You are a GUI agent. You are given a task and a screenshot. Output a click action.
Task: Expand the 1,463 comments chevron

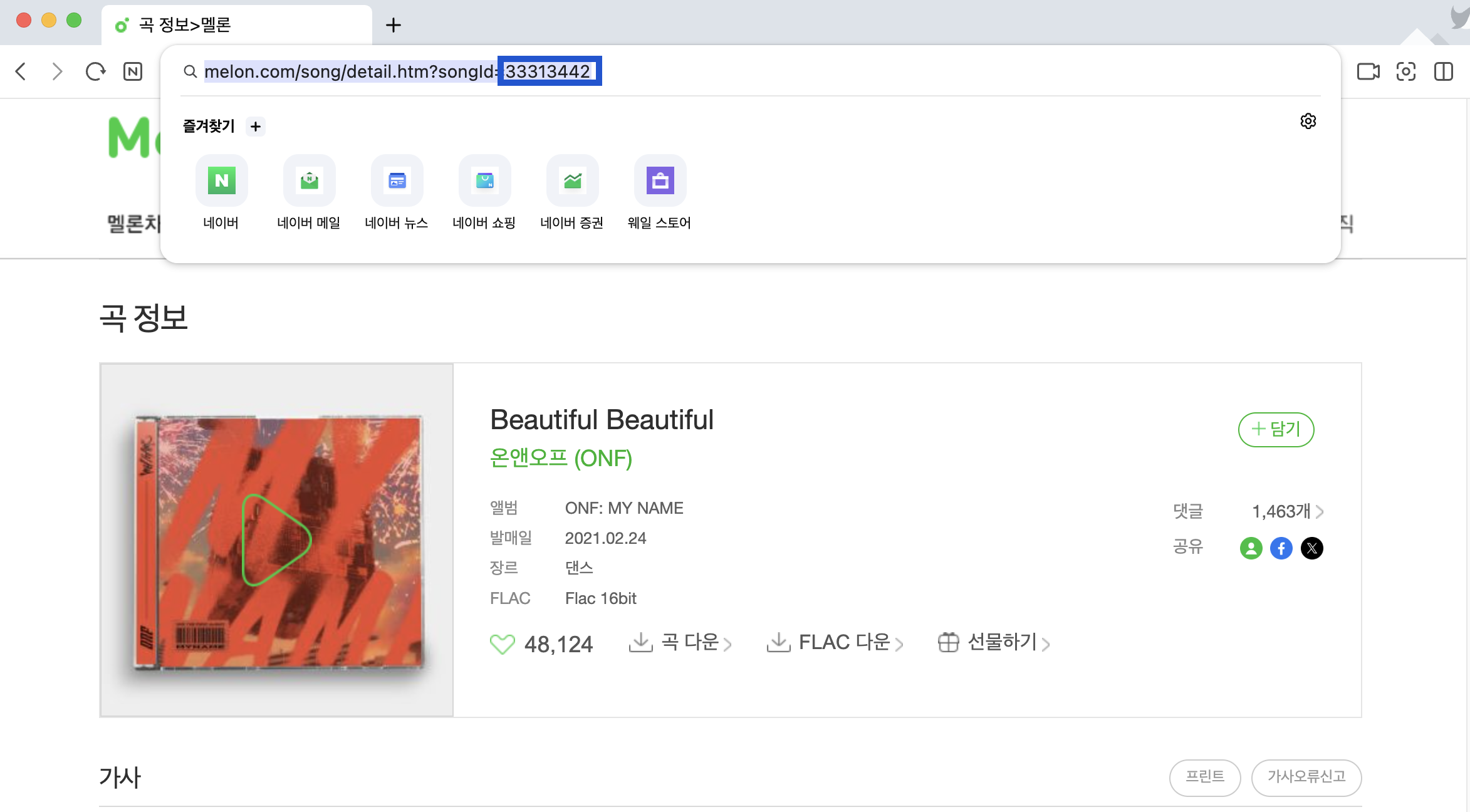pyautogui.click(x=1320, y=512)
